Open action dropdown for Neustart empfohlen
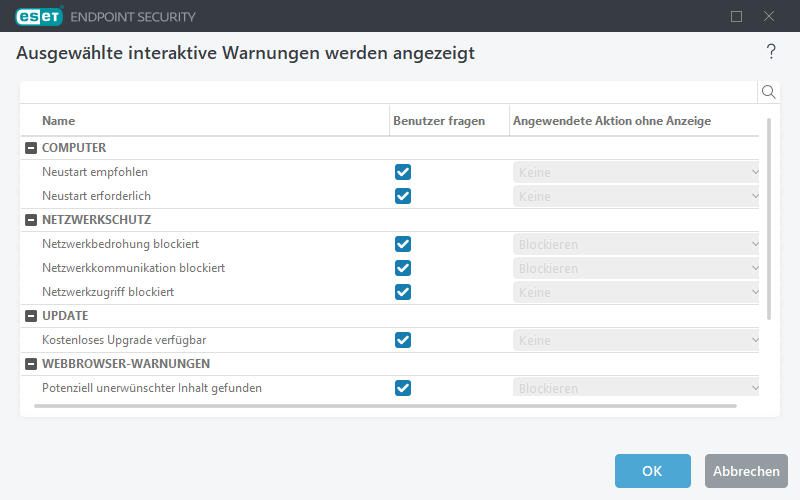The image size is (800, 500). 636,172
